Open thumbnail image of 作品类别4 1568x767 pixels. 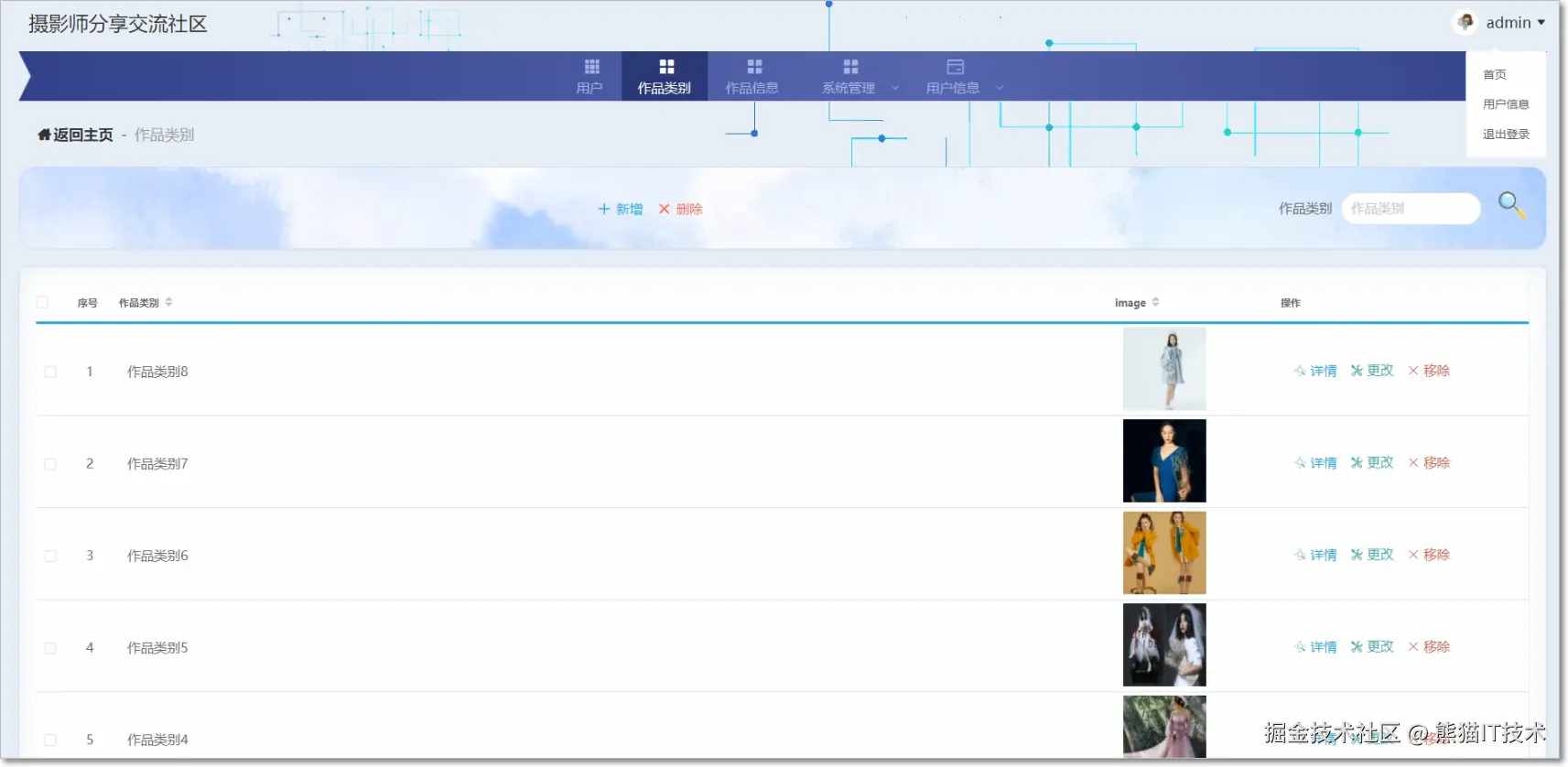pos(1164,727)
